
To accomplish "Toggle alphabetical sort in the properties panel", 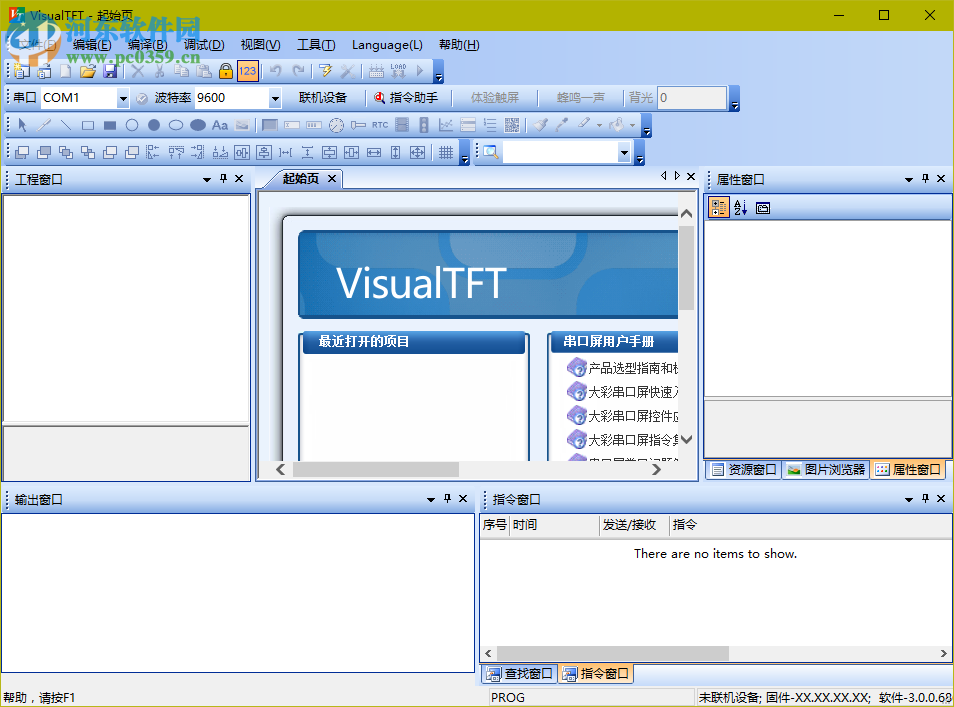I will click(x=740, y=207).
